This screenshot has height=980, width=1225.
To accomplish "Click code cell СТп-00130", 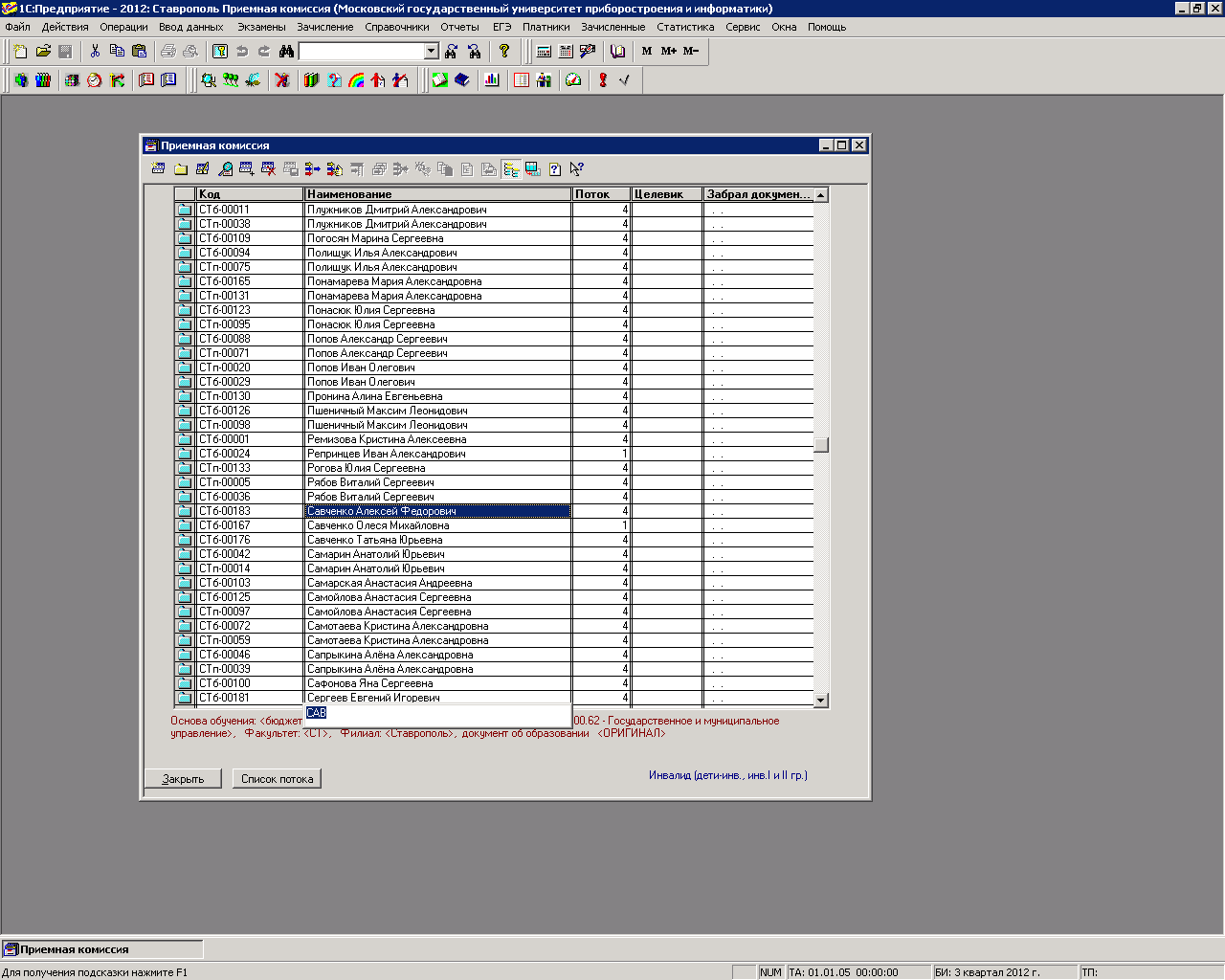I will point(250,396).
